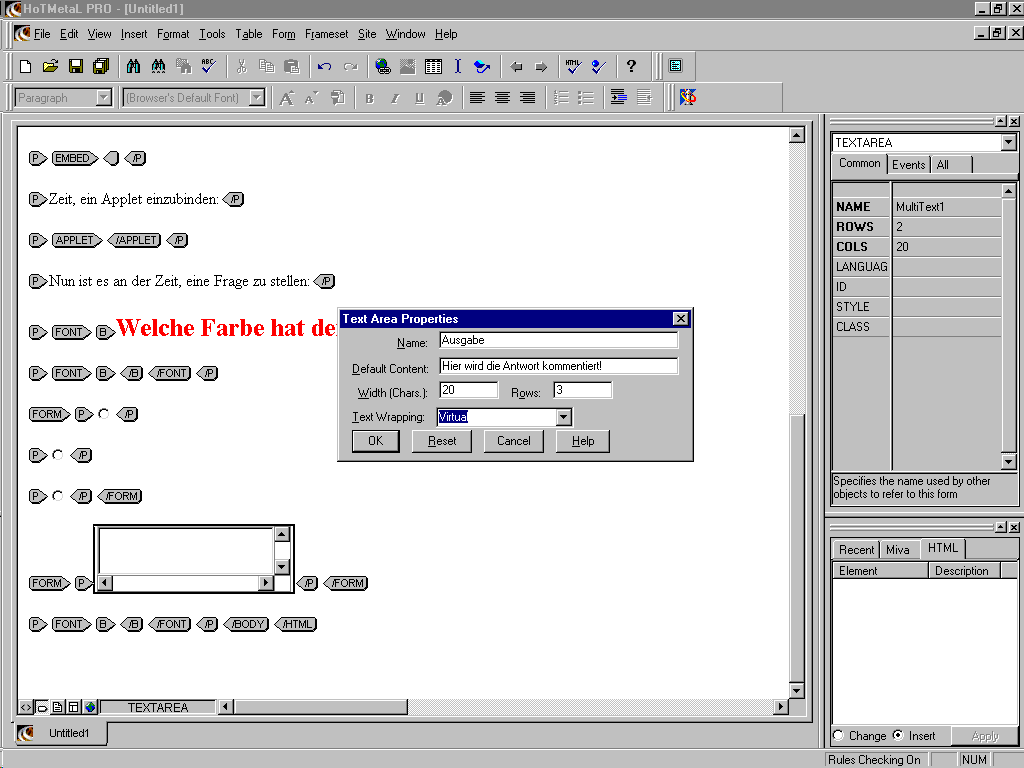Click the Save document toolbar icon

[x=76, y=67]
